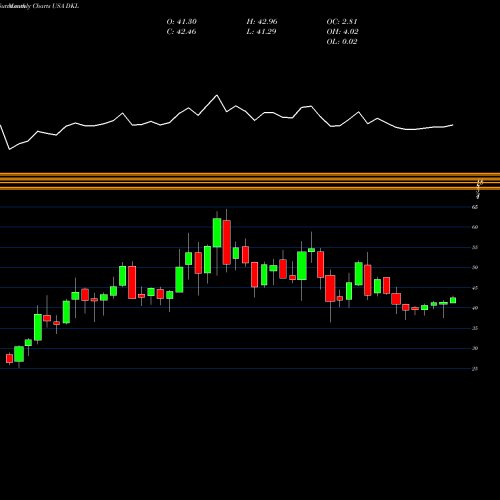
Task: Click the price axis label 65
Action: tap(475, 207)
